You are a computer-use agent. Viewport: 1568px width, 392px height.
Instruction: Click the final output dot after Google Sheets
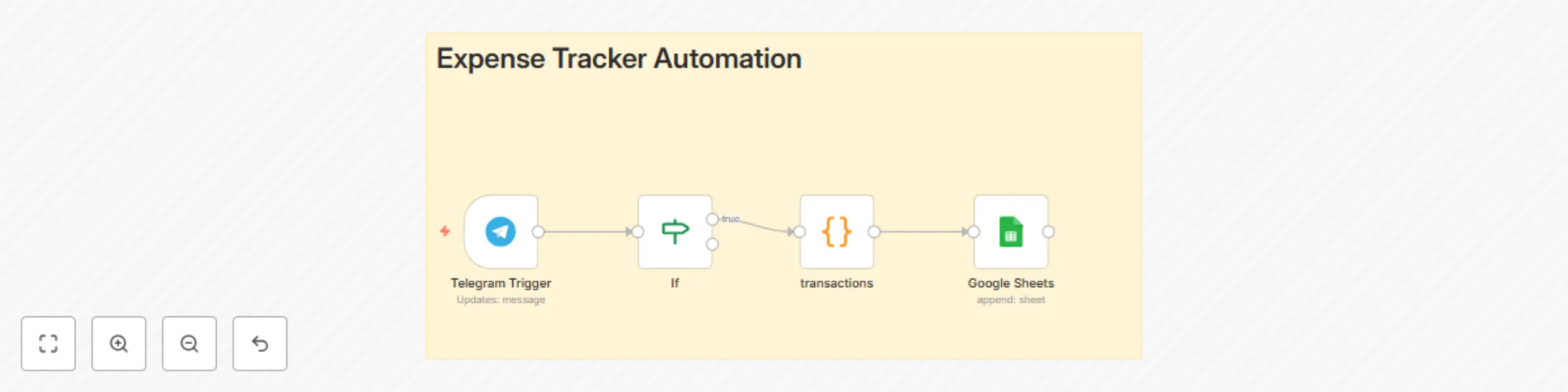[x=1047, y=231]
